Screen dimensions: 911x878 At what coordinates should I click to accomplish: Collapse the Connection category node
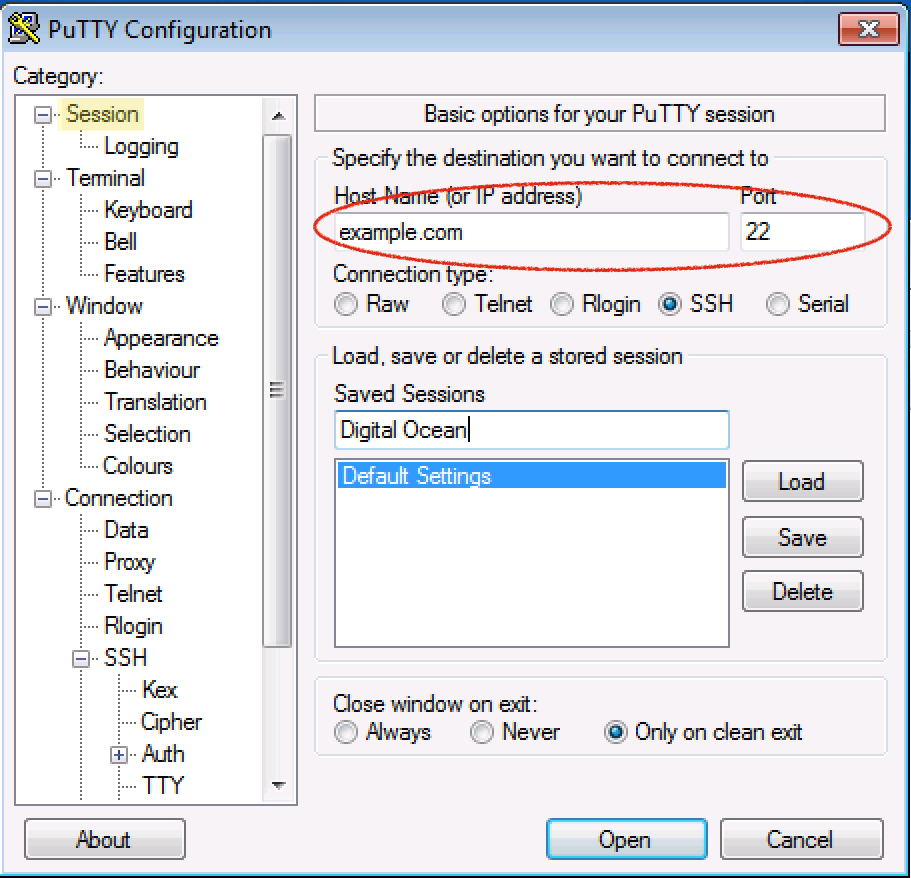[42, 499]
